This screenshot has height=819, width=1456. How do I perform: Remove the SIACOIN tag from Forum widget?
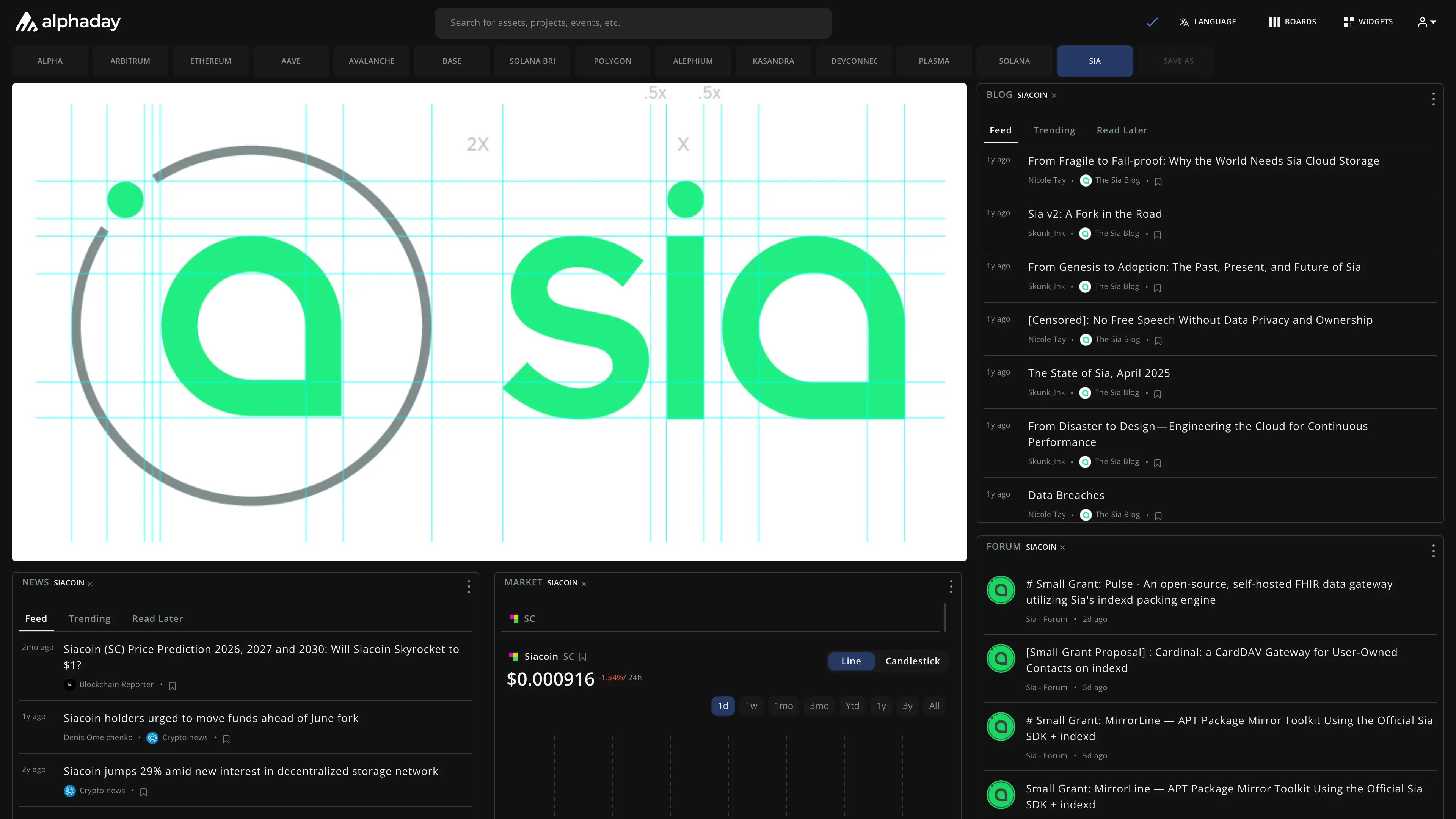(x=1062, y=548)
